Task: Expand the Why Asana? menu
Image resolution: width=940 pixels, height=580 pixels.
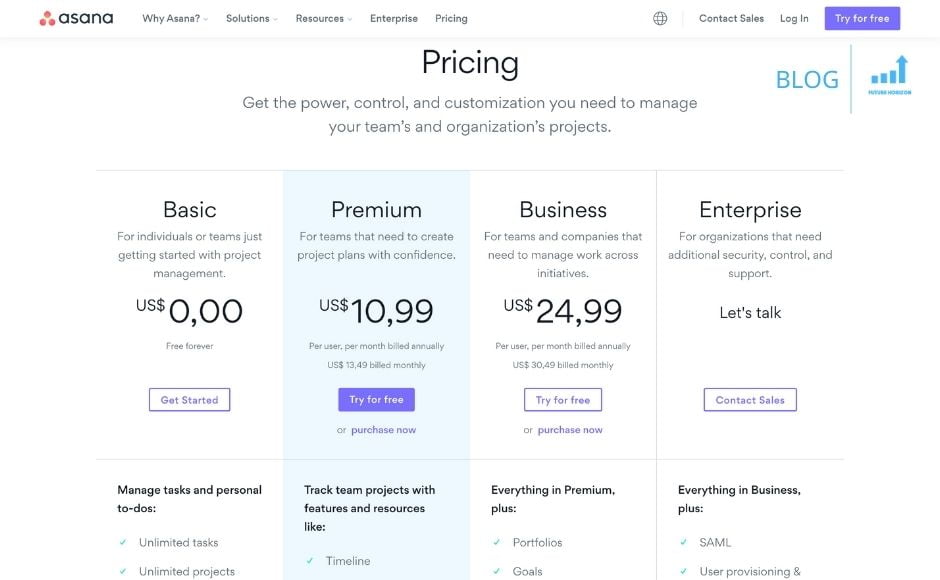Action: [x=175, y=18]
